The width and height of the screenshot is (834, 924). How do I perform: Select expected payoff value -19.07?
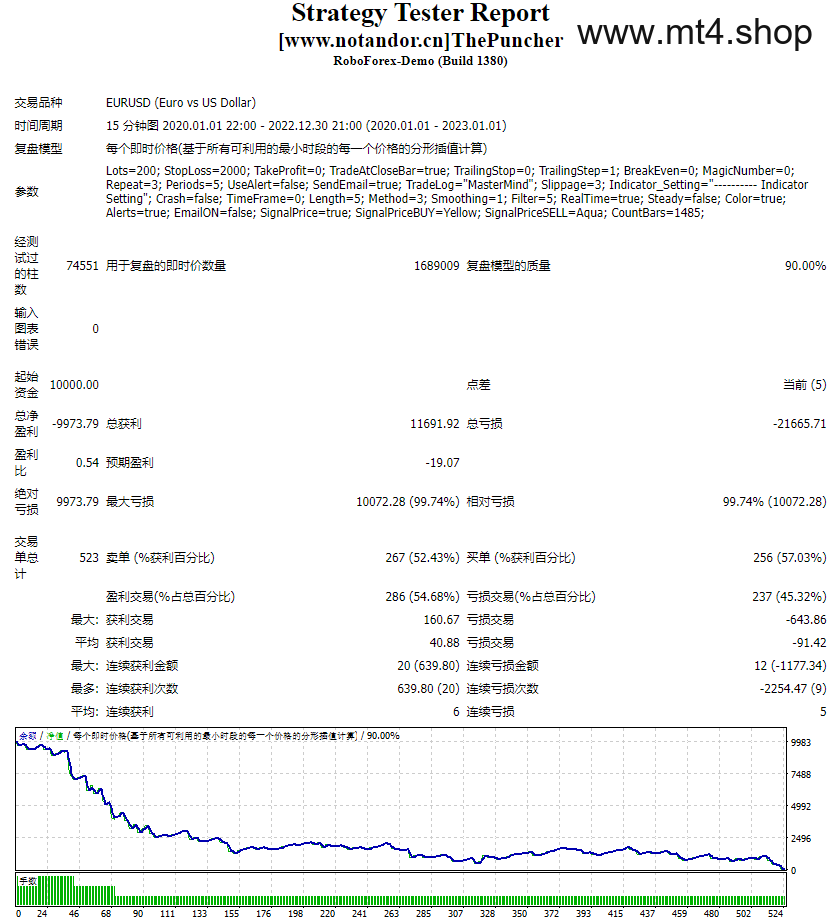coord(443,463)
